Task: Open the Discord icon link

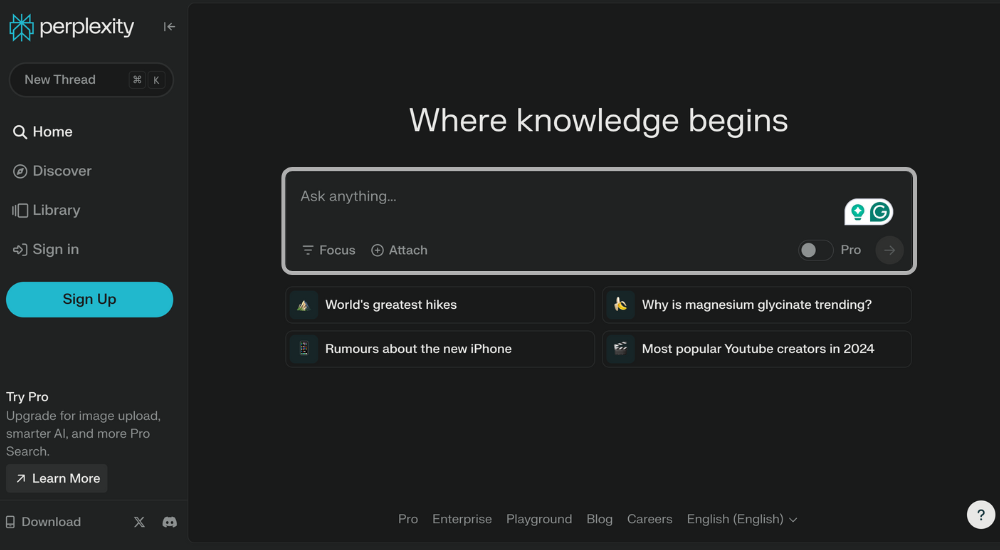Action: [x=170, y=522]
